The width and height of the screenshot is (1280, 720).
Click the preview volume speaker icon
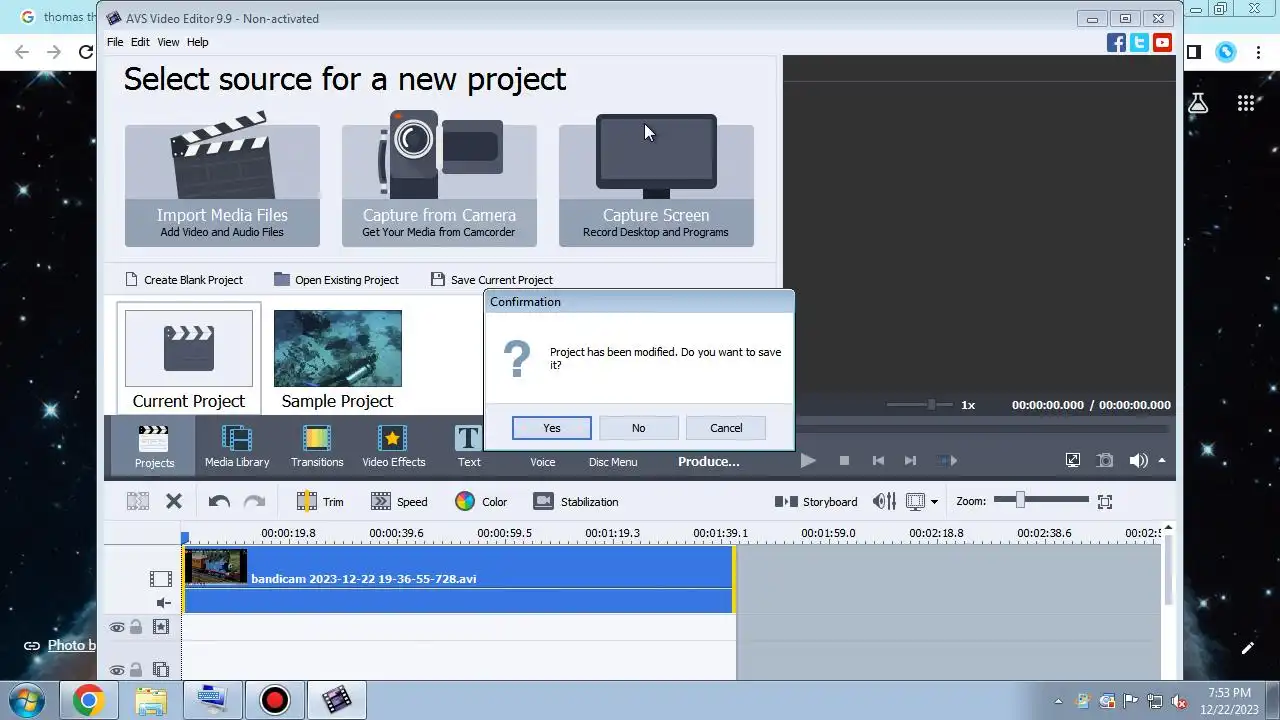pos(1138,461)
